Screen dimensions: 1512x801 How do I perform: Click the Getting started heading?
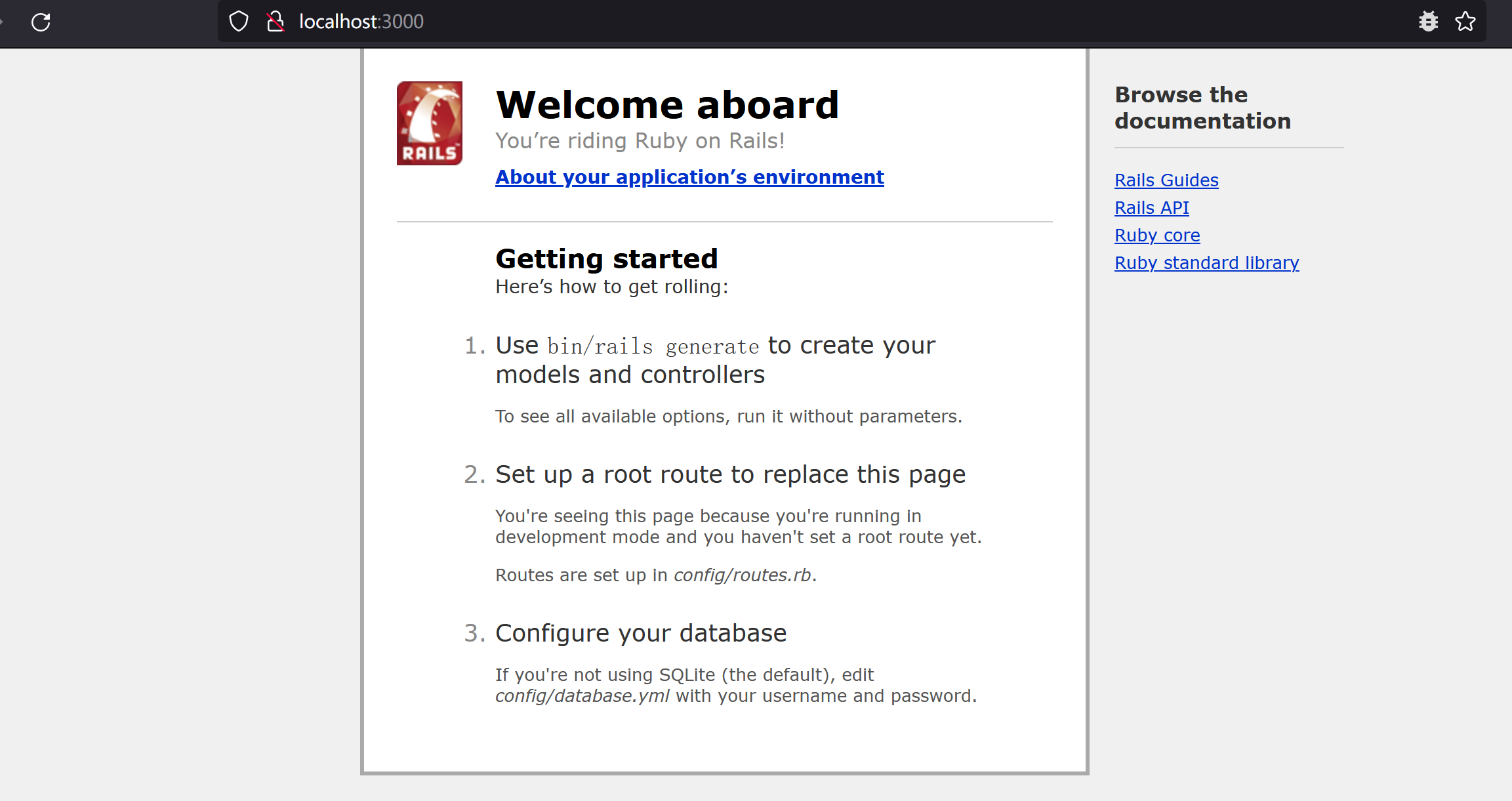pyautogui.click(x=606, y=259)
